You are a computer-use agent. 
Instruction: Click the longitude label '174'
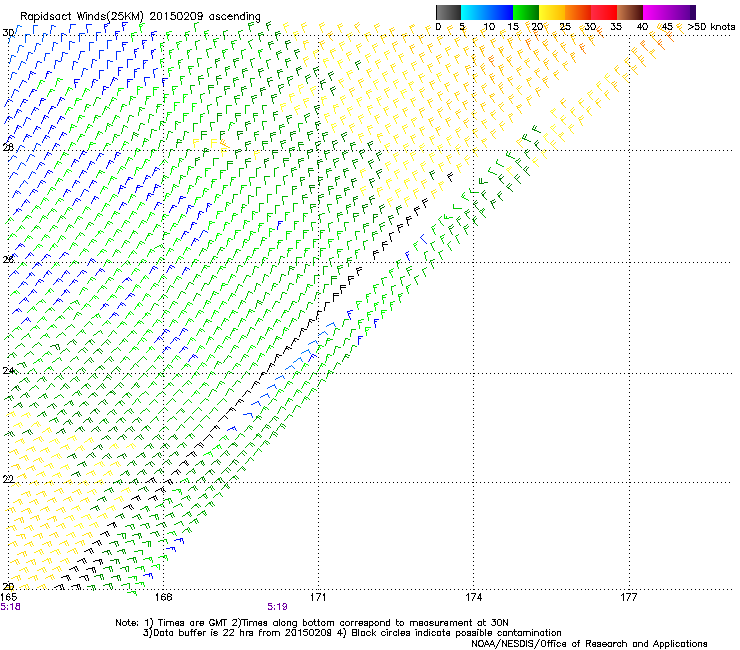pyautogui.click(x=473, y=597)
